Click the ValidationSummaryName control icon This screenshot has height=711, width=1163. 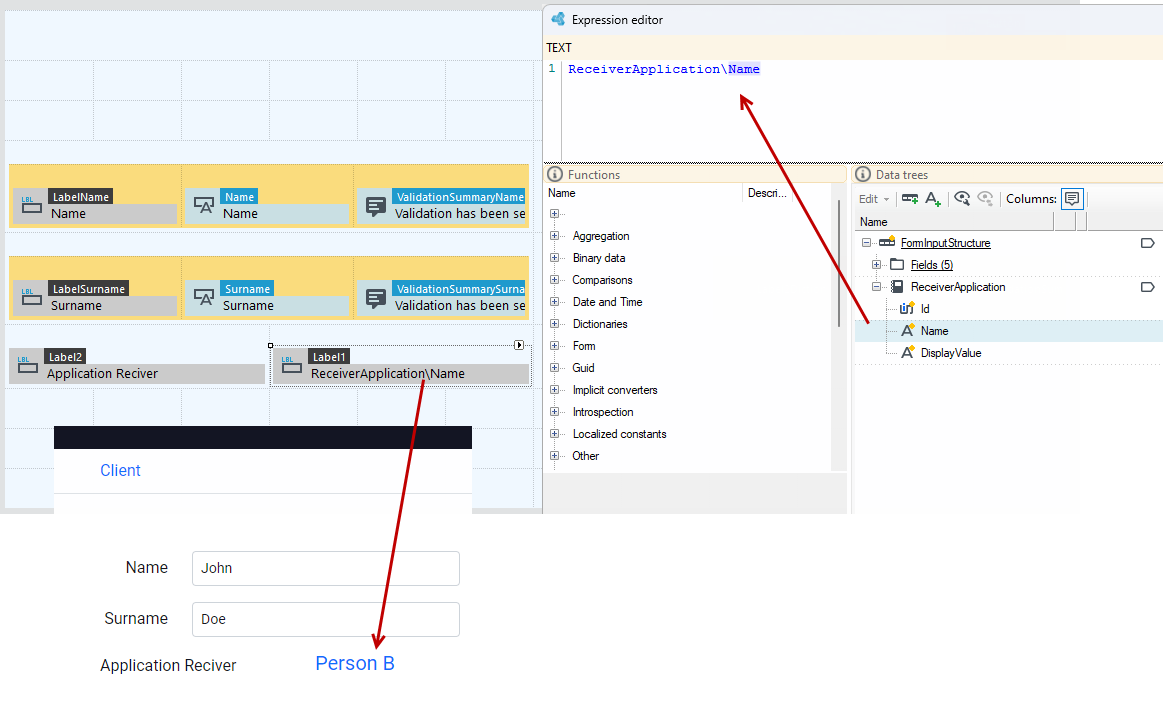376,205
